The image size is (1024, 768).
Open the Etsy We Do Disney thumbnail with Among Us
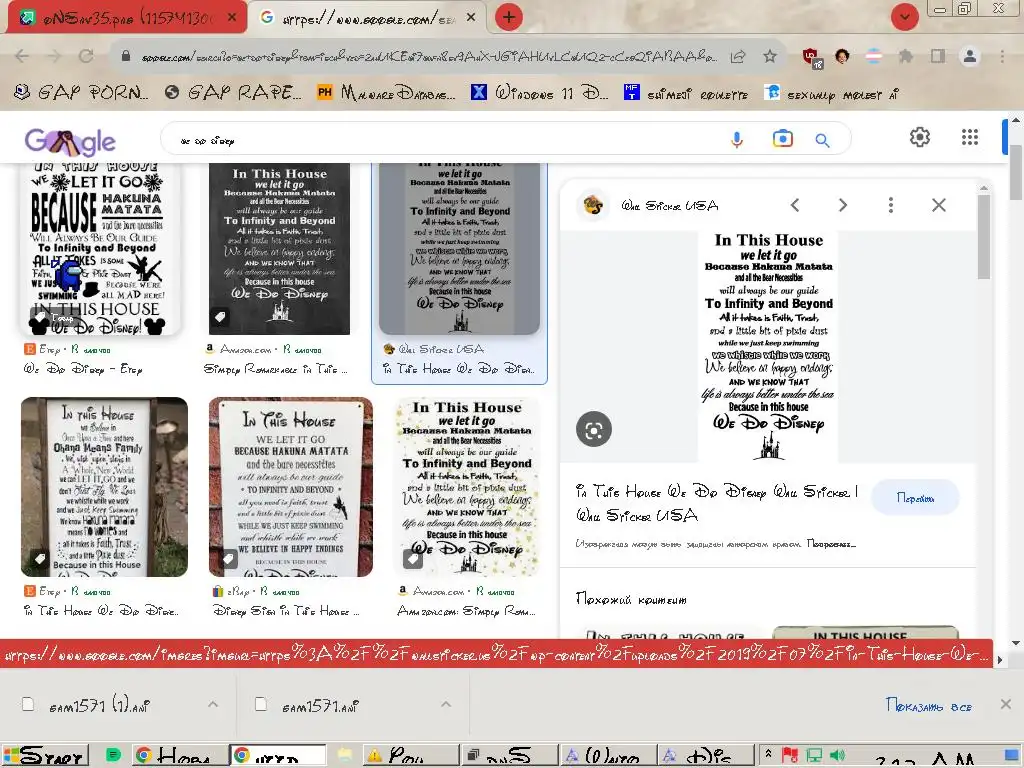click(101, 249)
